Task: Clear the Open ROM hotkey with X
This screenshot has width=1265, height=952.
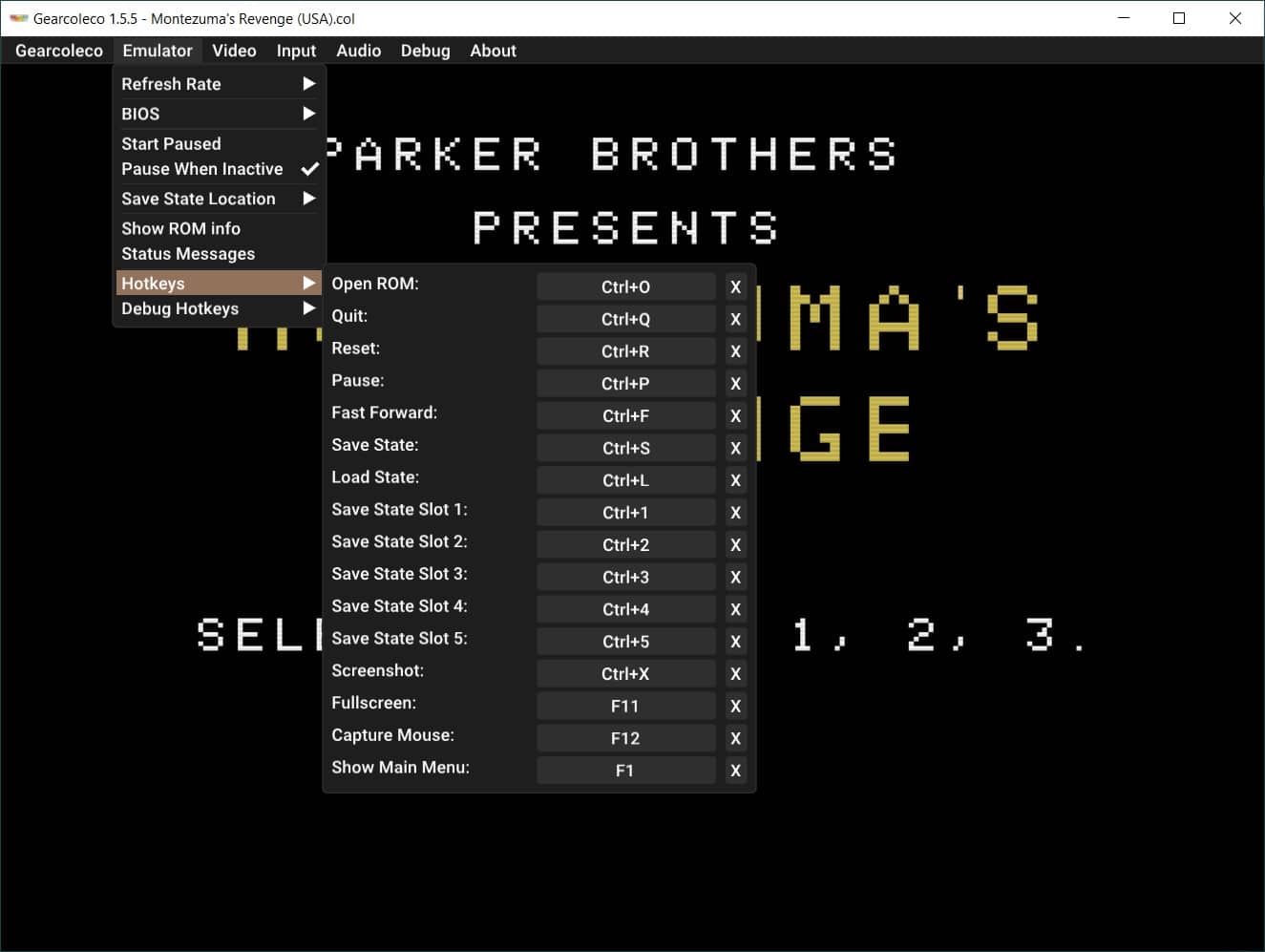Action: [x=735, y=286]
